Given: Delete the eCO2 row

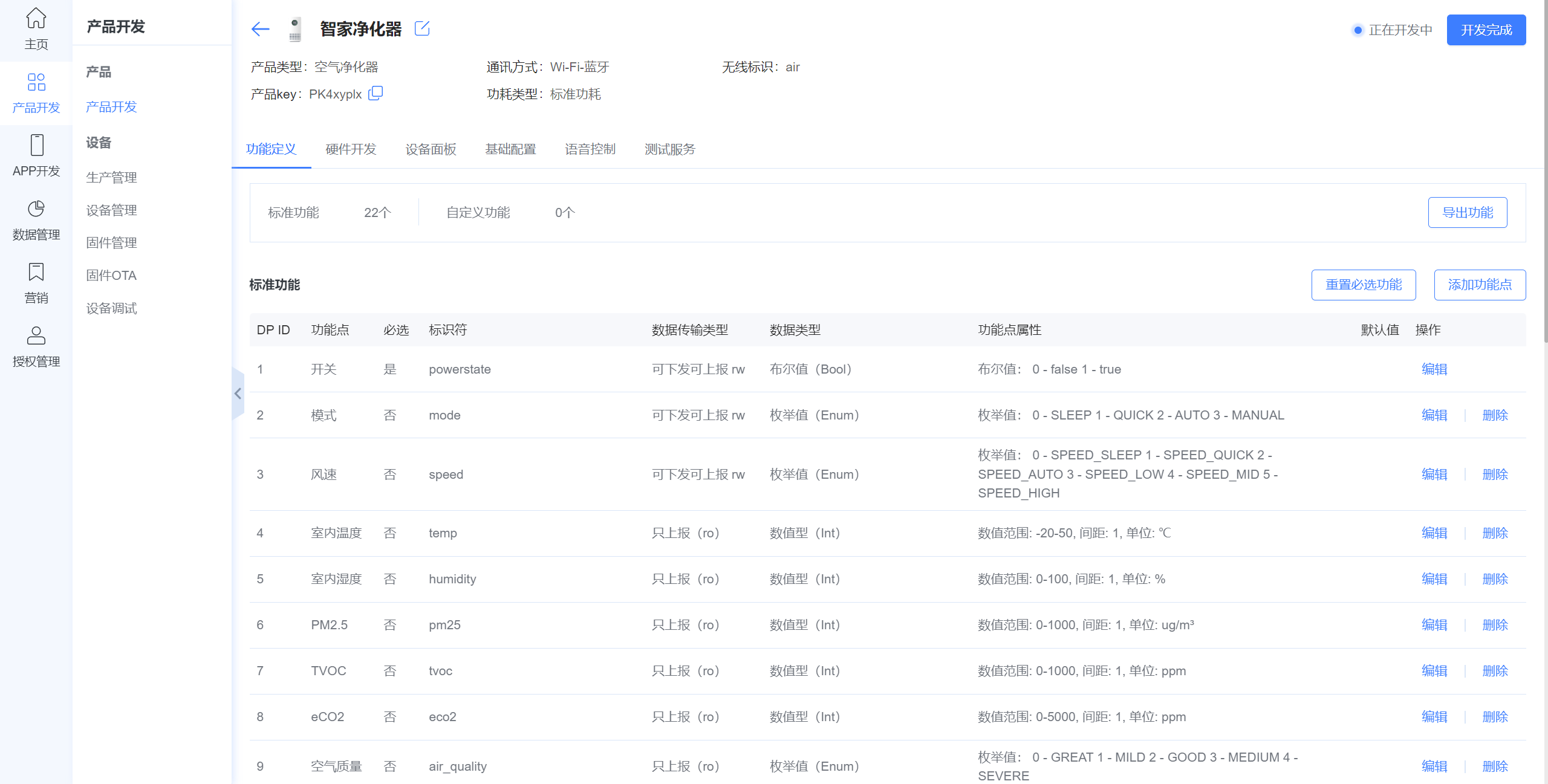Looking at the screenshot, I should tap(1495, 717).
